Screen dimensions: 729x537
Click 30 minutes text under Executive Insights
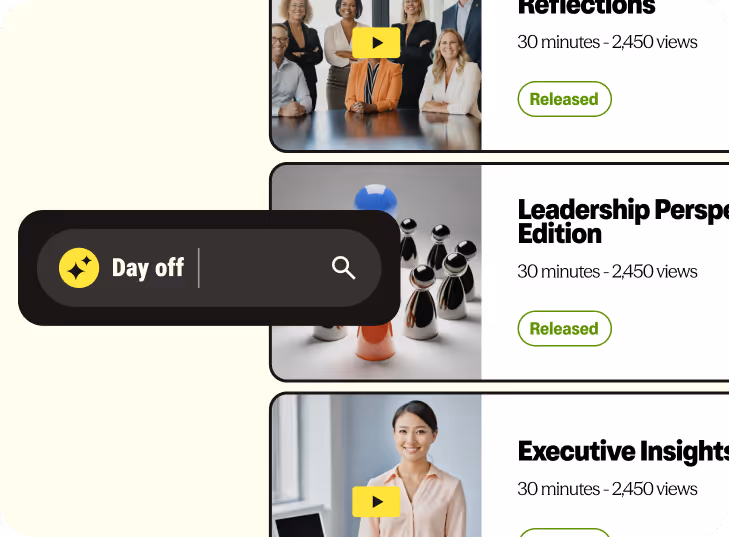pos(558,489)
